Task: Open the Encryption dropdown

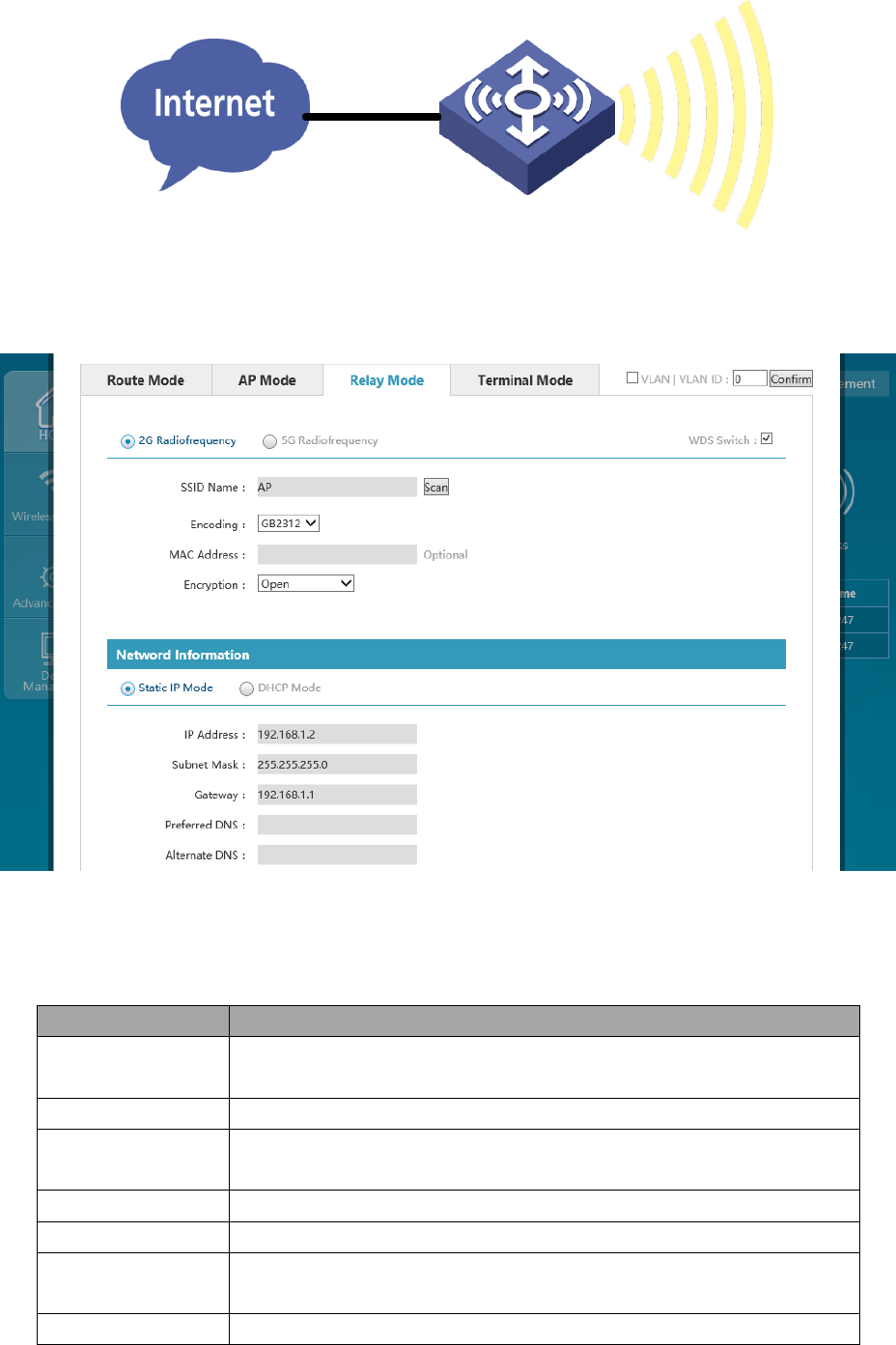Action: (306, 583)
